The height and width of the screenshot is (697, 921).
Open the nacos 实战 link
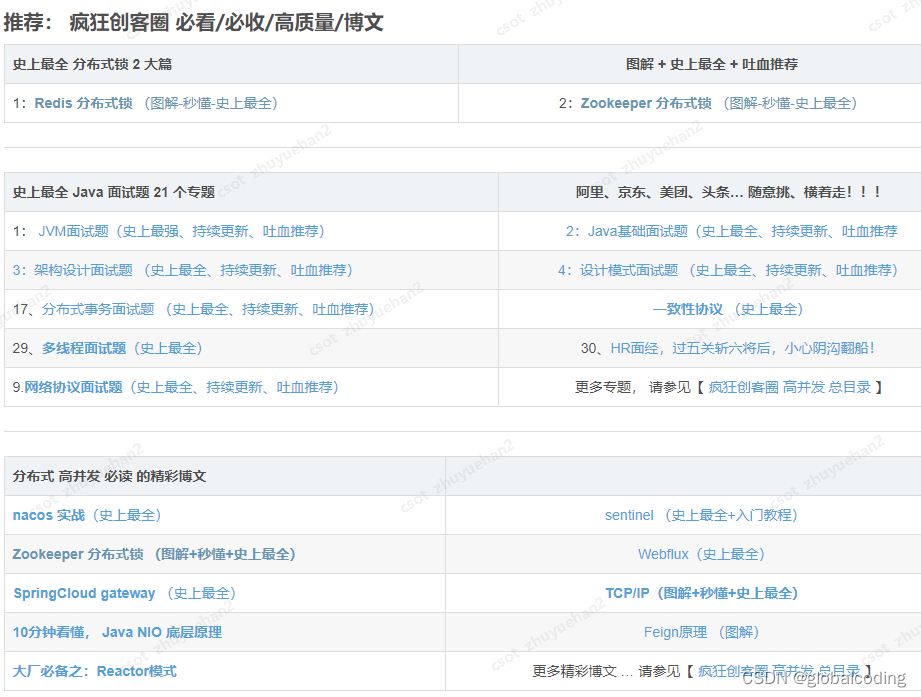(x=87, y=516)
